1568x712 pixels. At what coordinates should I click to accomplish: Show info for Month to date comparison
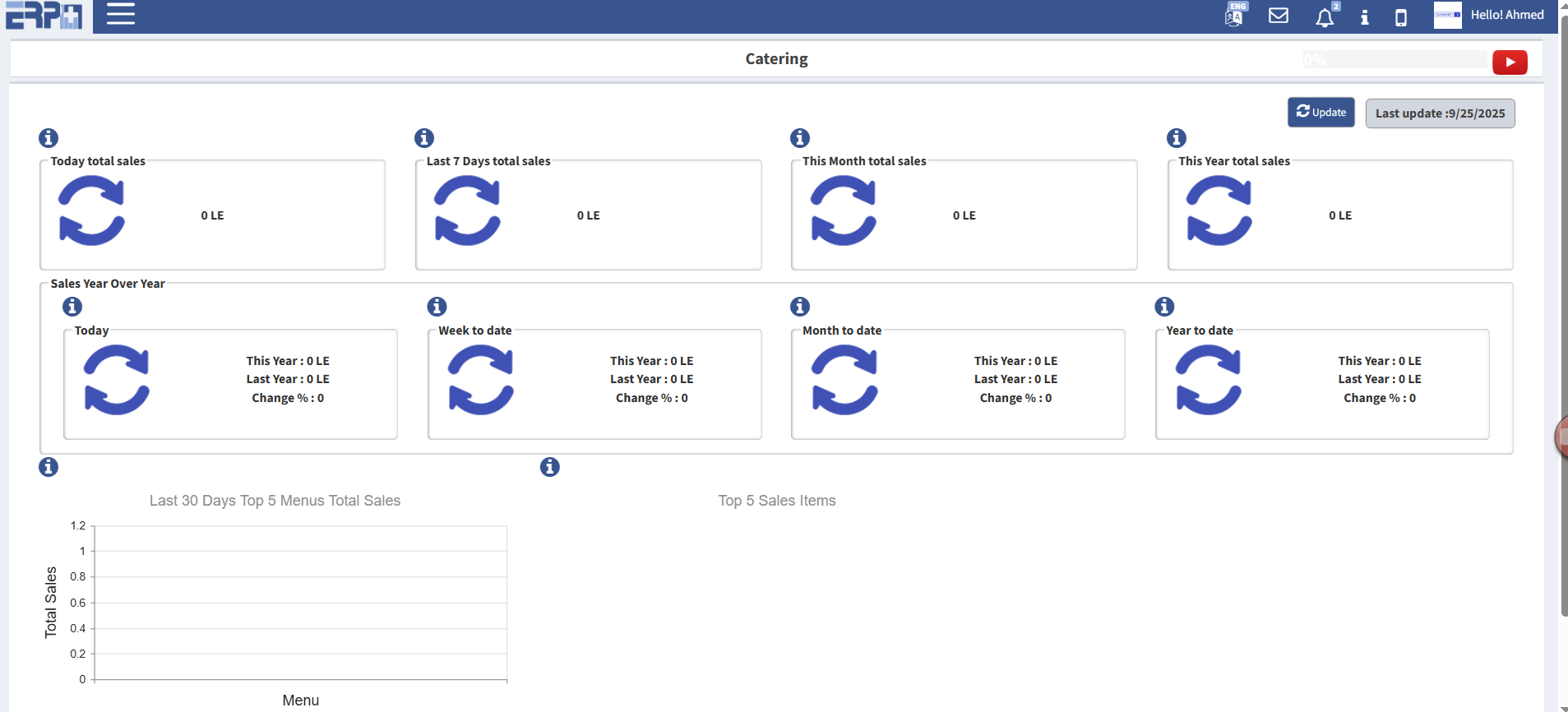pyautogui.click(x=800, y=307)
